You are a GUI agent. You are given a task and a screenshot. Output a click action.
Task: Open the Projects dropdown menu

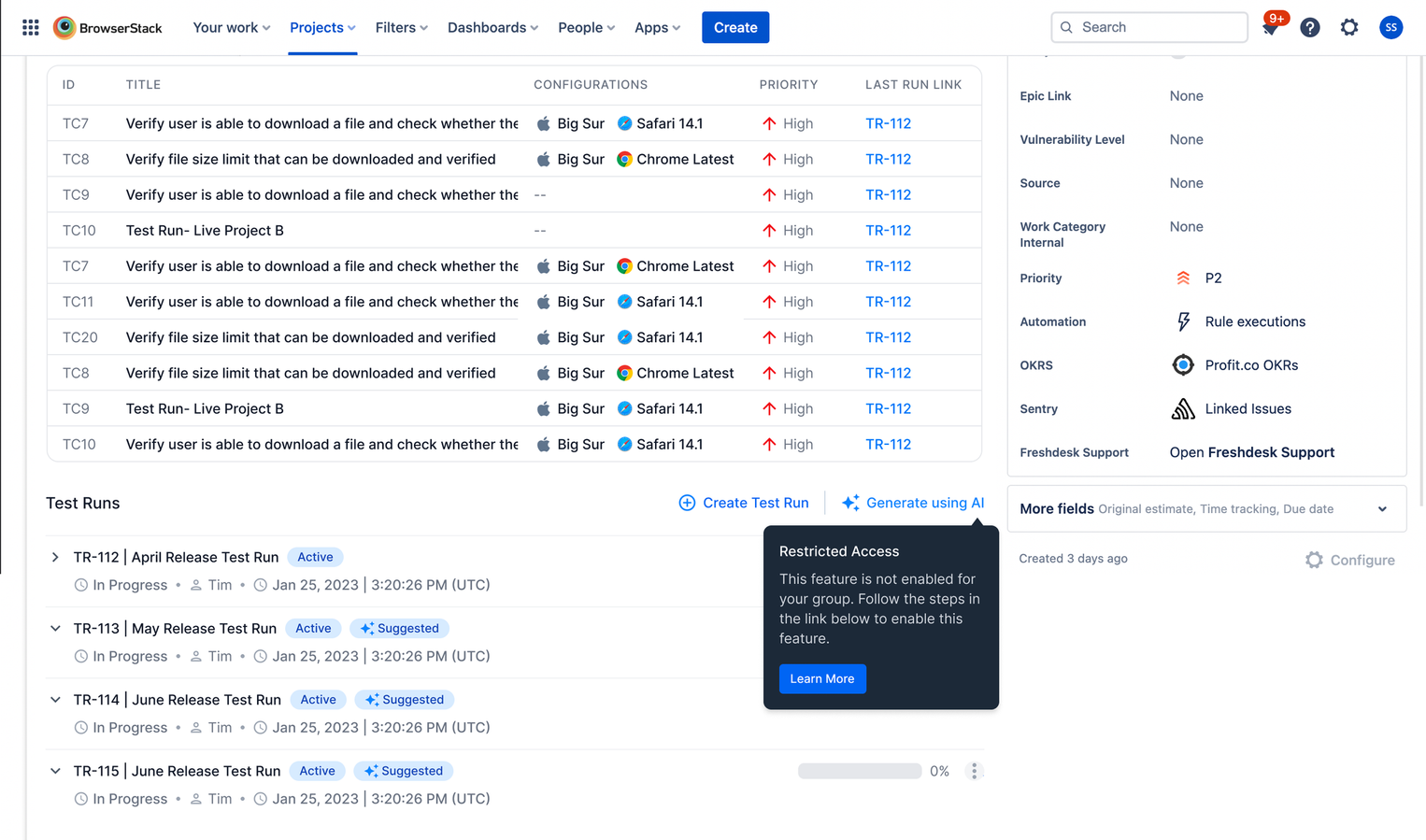322,27
